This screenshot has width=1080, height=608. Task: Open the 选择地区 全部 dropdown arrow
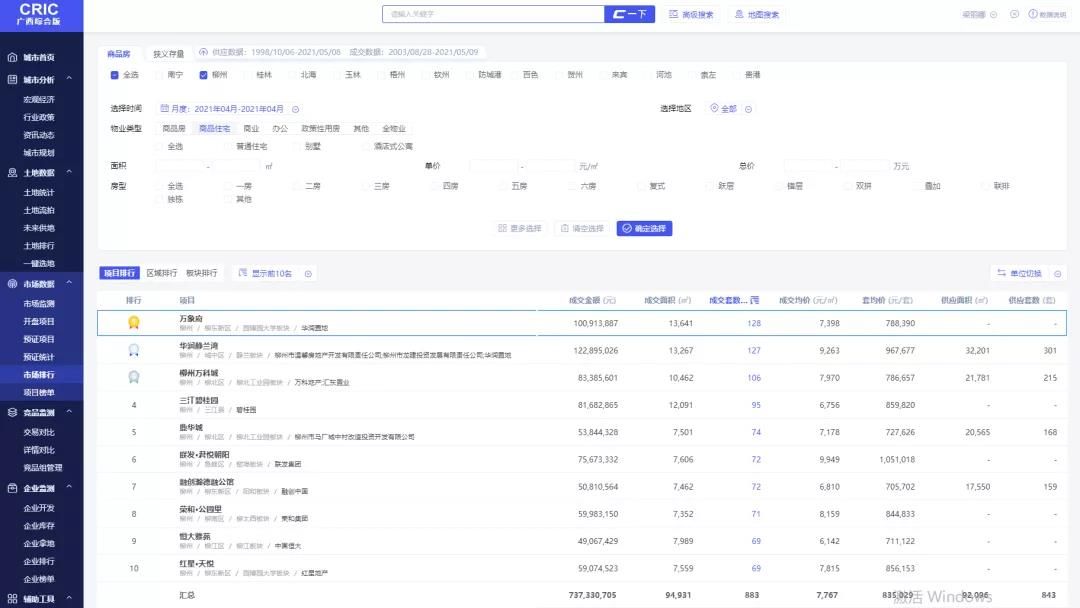click(x=748, y=109)
